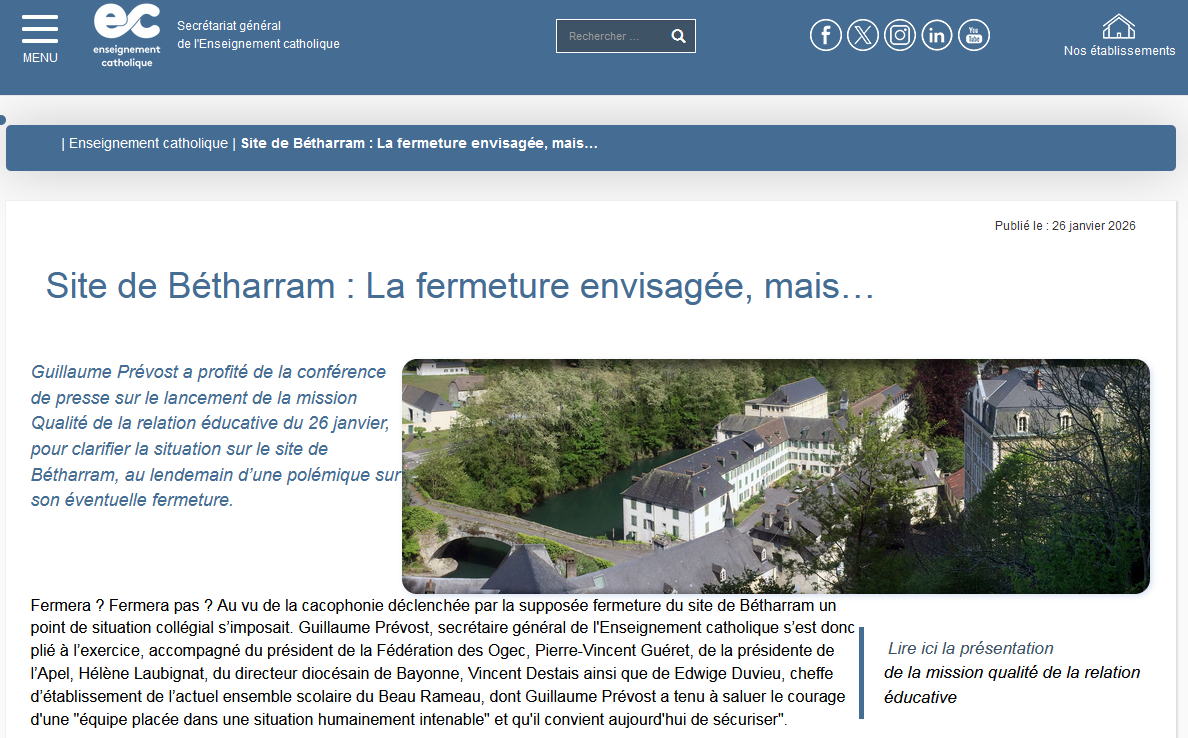Click the current page title in breadcrumb
The width and height of the screenshot is (1188, 738).
coord(419,143)
